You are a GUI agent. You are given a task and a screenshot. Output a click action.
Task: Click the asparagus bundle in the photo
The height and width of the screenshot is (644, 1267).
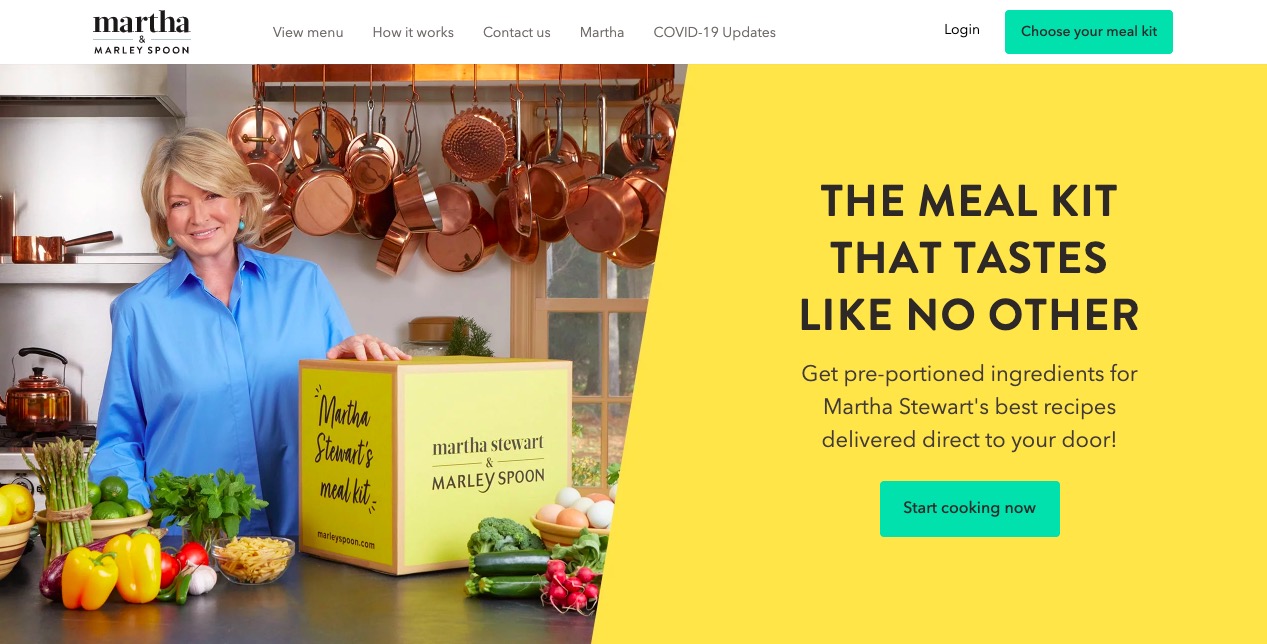62,496
